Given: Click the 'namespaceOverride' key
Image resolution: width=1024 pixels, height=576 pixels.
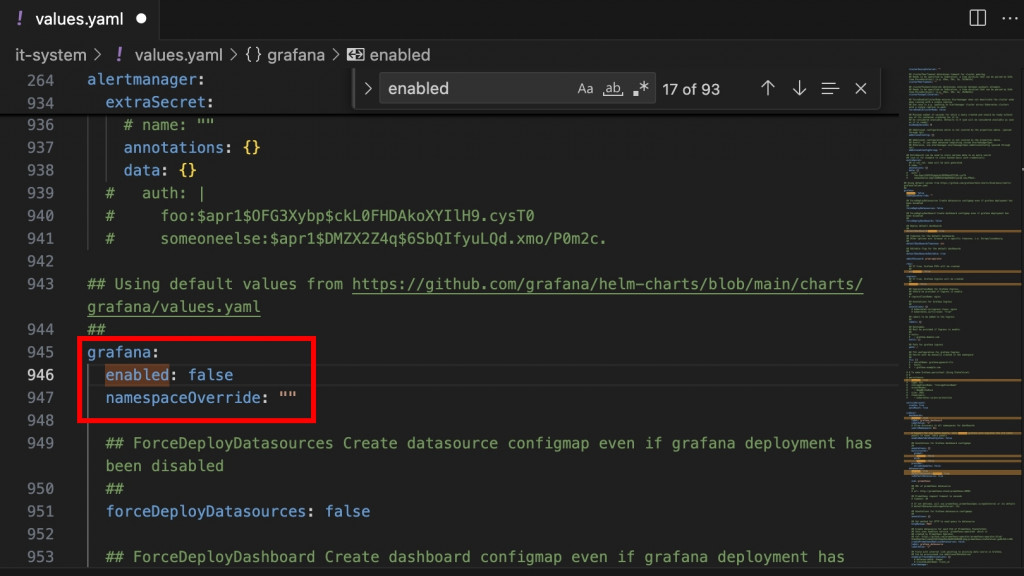Looking at the screenshot, I should pyautogui.click(x=183, y=398).
